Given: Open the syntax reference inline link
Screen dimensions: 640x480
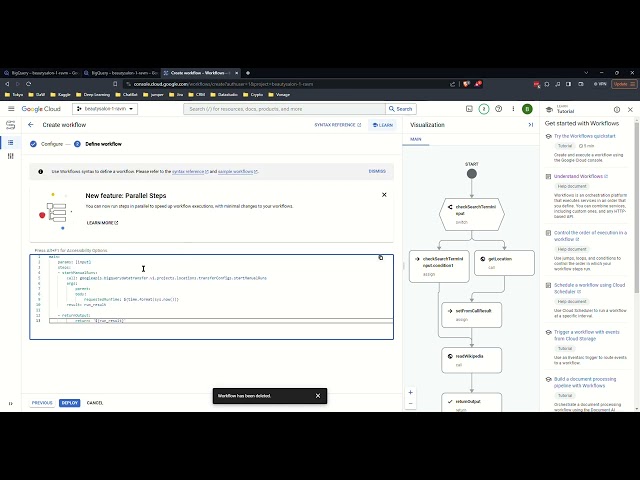Looking at the screenshot, I should [190, 171].
